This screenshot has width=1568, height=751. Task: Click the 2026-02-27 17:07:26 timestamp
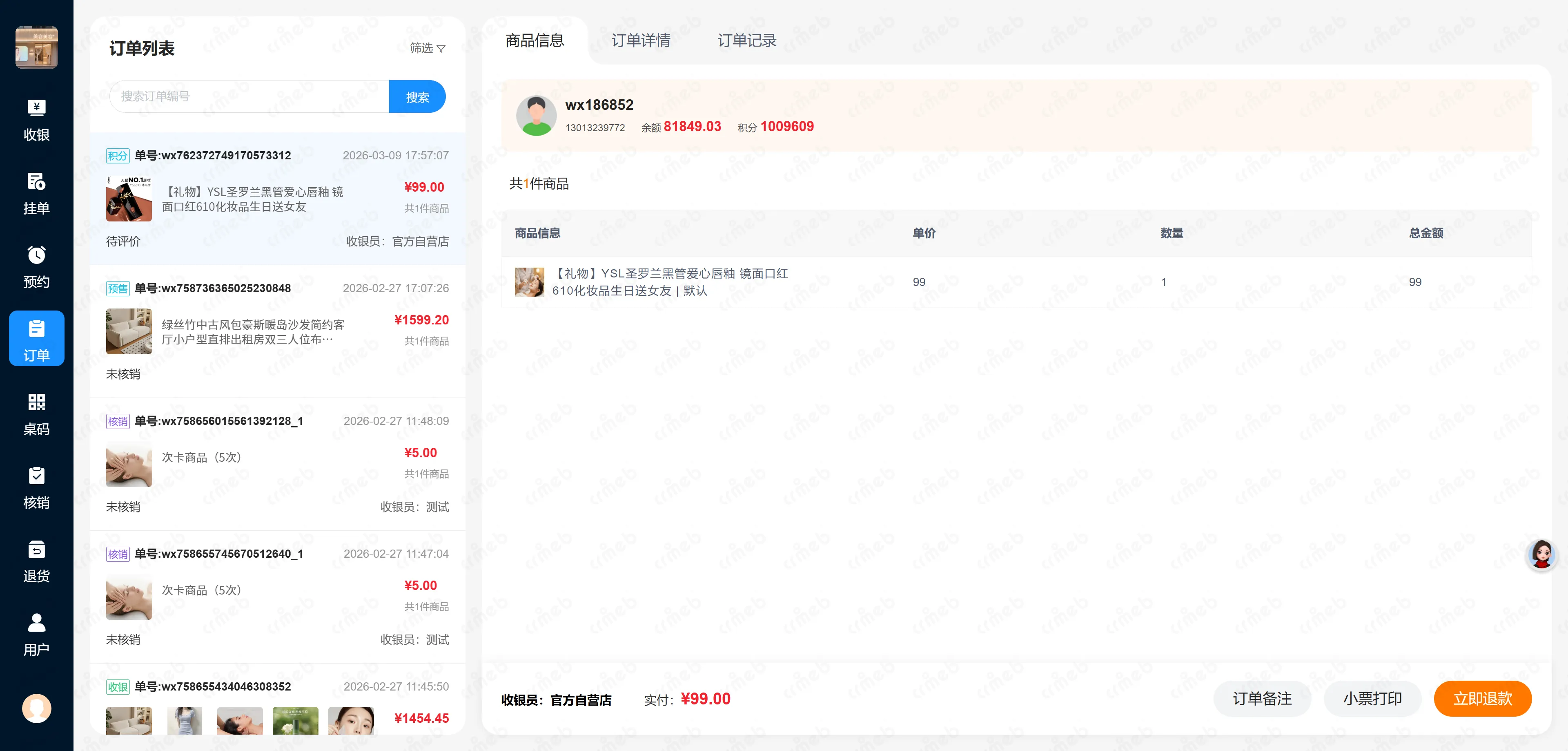[x=396, y=288]
